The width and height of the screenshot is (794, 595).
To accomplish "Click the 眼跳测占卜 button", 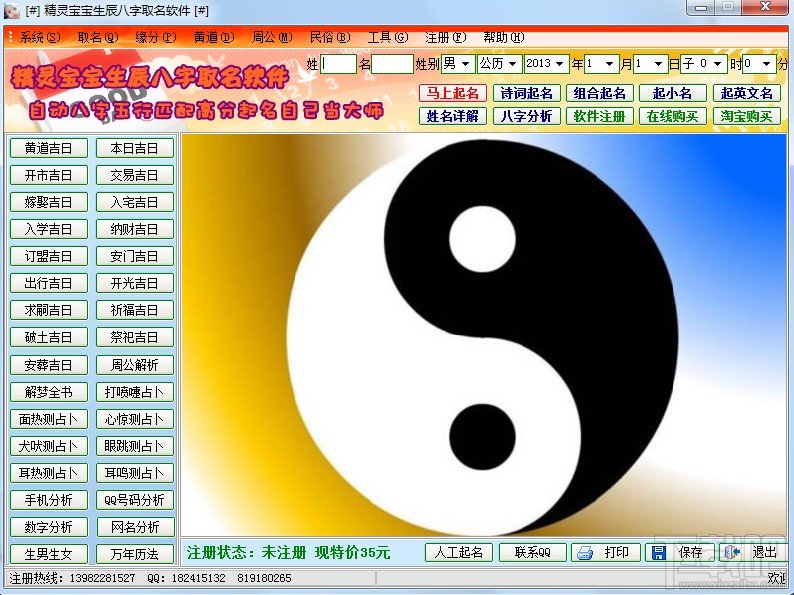I will click(x=135, y=446).
